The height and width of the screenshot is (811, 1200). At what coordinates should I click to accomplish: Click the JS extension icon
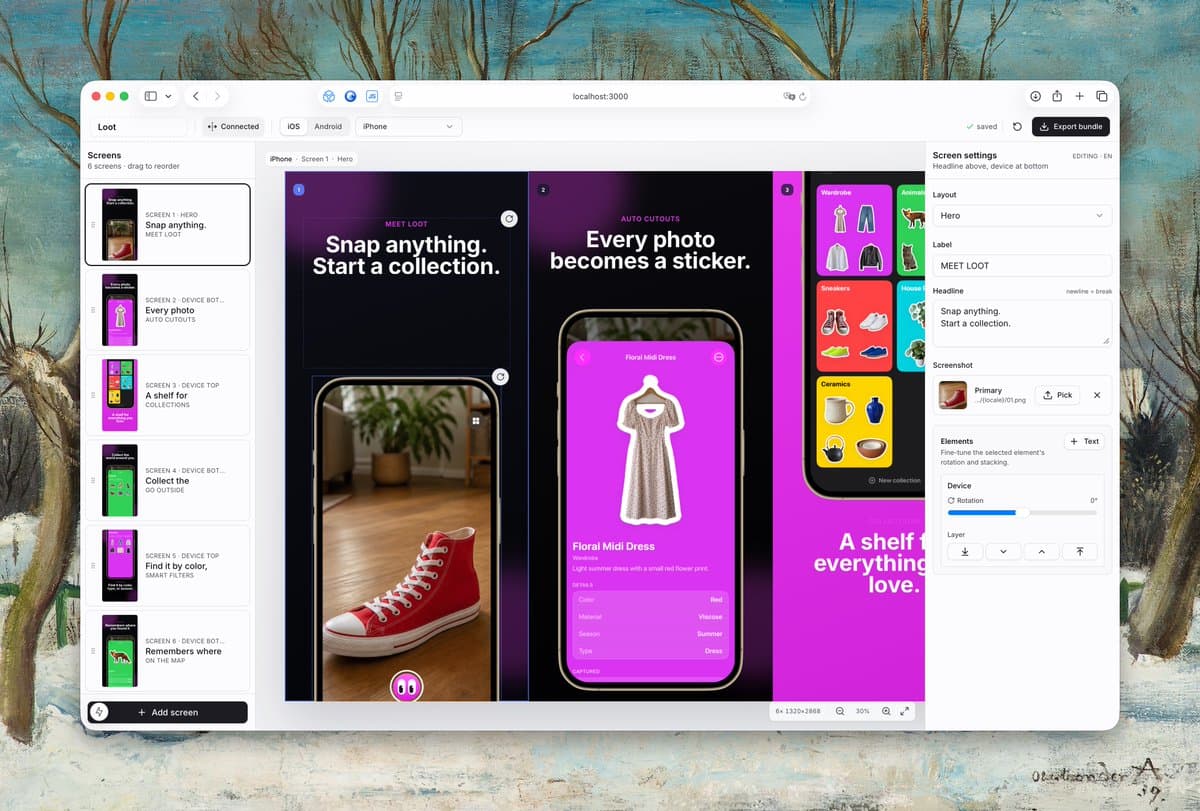tap(372, 96)
